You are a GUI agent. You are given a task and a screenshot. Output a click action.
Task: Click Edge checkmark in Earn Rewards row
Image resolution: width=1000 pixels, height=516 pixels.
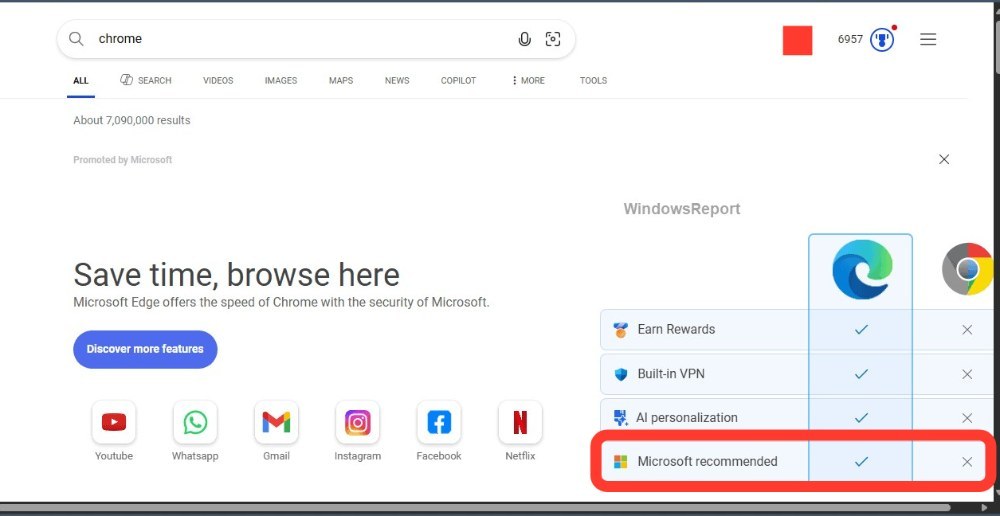click(861, 330)
